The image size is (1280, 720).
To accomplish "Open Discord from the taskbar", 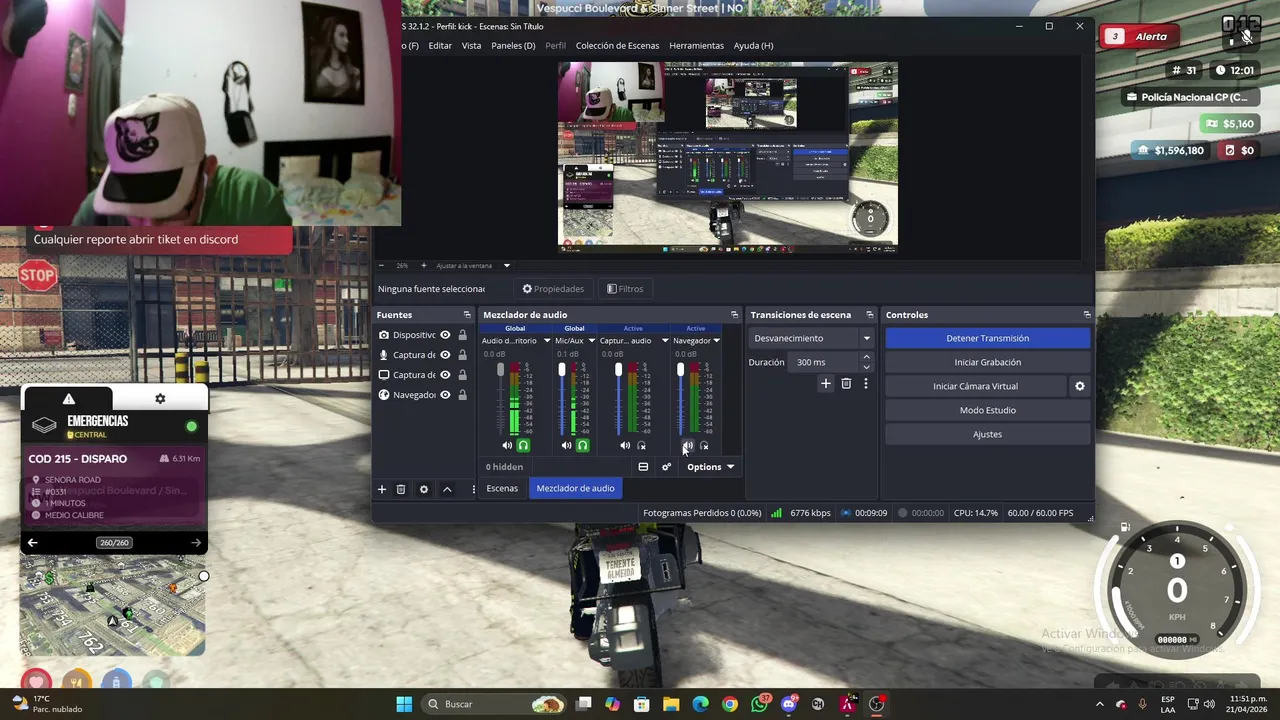I will pyautogui.click(x=789, y=704).
